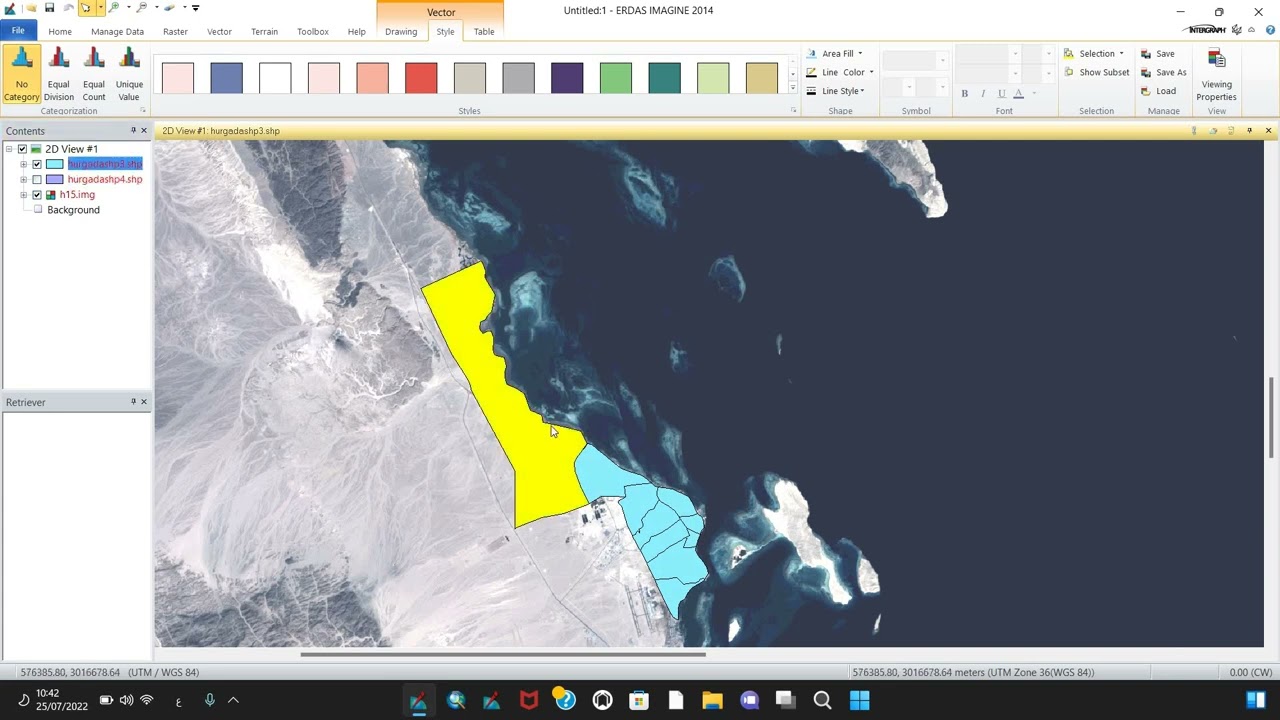The width and height of the screenshot is (1280, 720).
Task: Choose the zoom out magnifier tool
Action: (x=142, y=8)
